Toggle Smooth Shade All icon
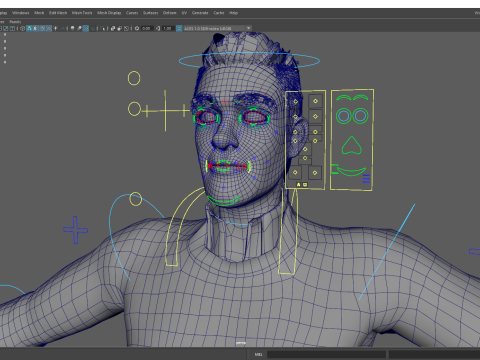 pyautogui.click(x=29, y=28)
